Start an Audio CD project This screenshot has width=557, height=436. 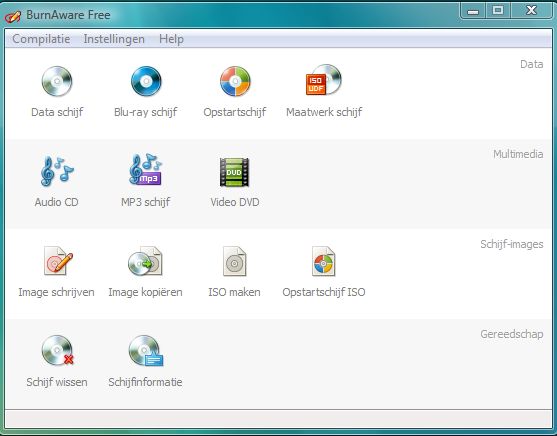(57, 171)
